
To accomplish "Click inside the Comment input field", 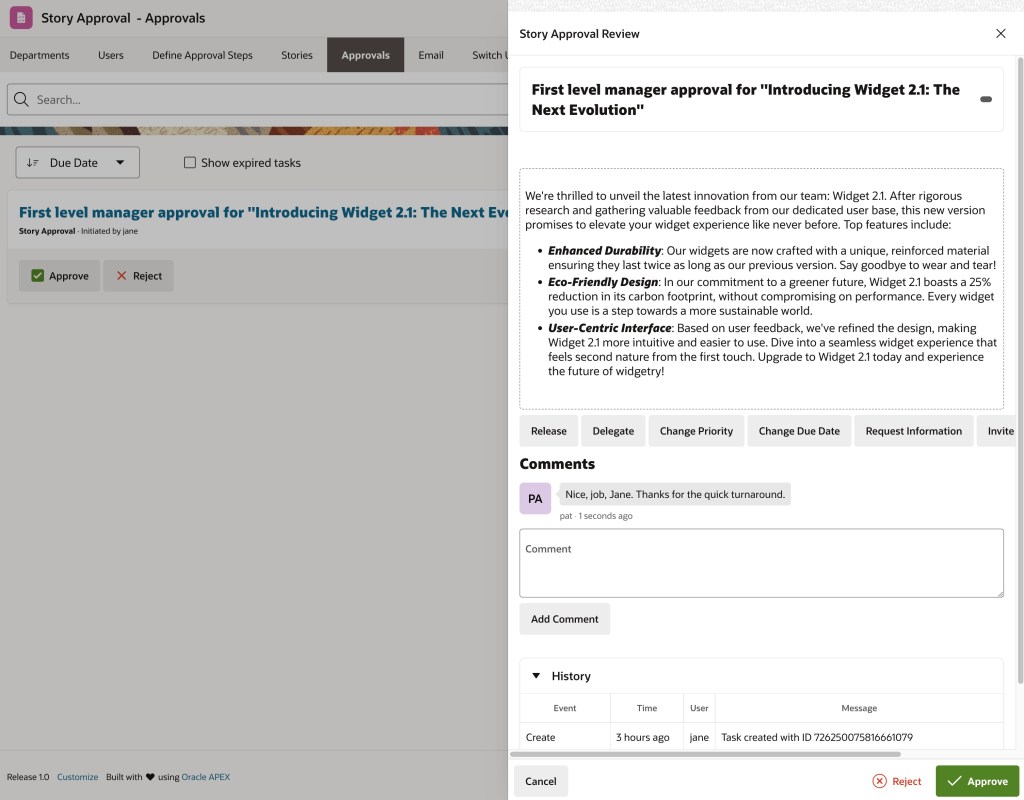I will 761,562.
